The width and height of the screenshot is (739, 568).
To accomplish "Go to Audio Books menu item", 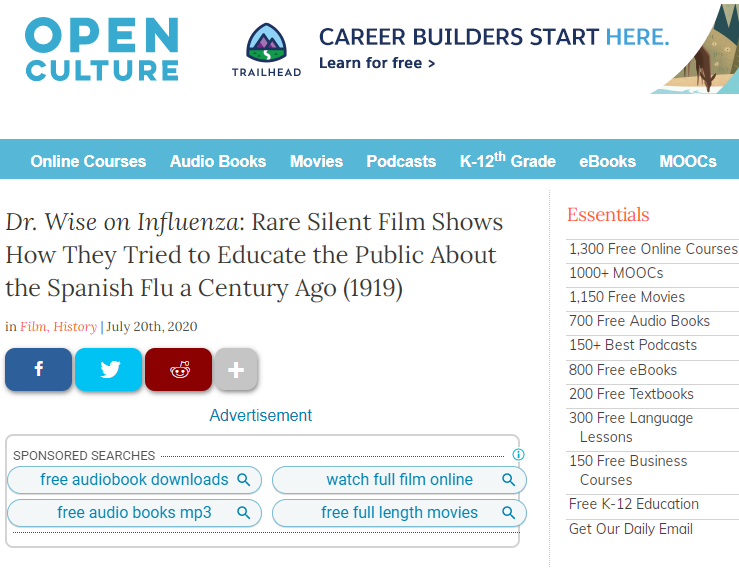I will tap(218, 161).
